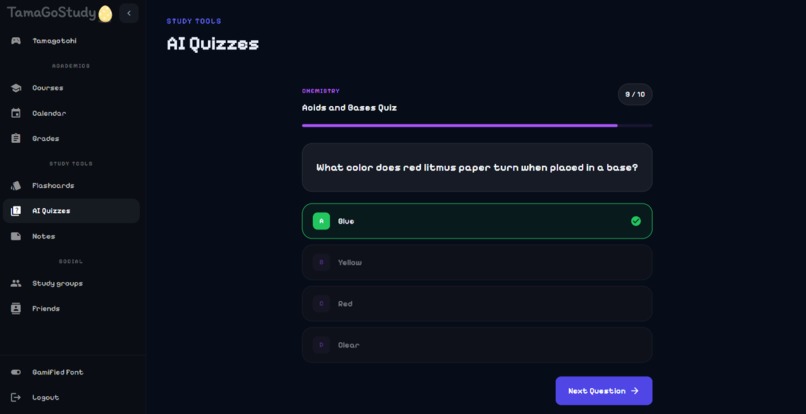Click the Calendar icon in sidebar
Screen dimensions: 806x414
16,113
